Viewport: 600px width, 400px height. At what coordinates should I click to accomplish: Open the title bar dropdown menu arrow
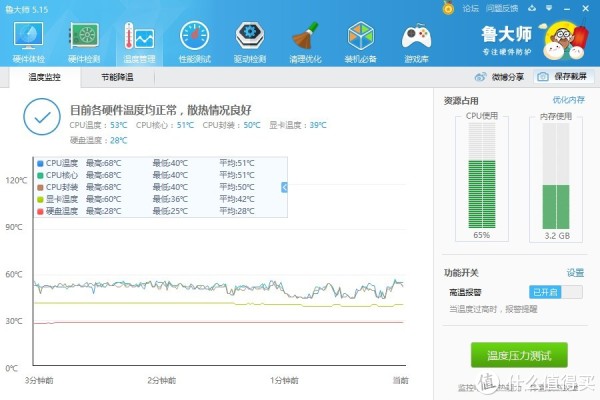coord(549,8)
